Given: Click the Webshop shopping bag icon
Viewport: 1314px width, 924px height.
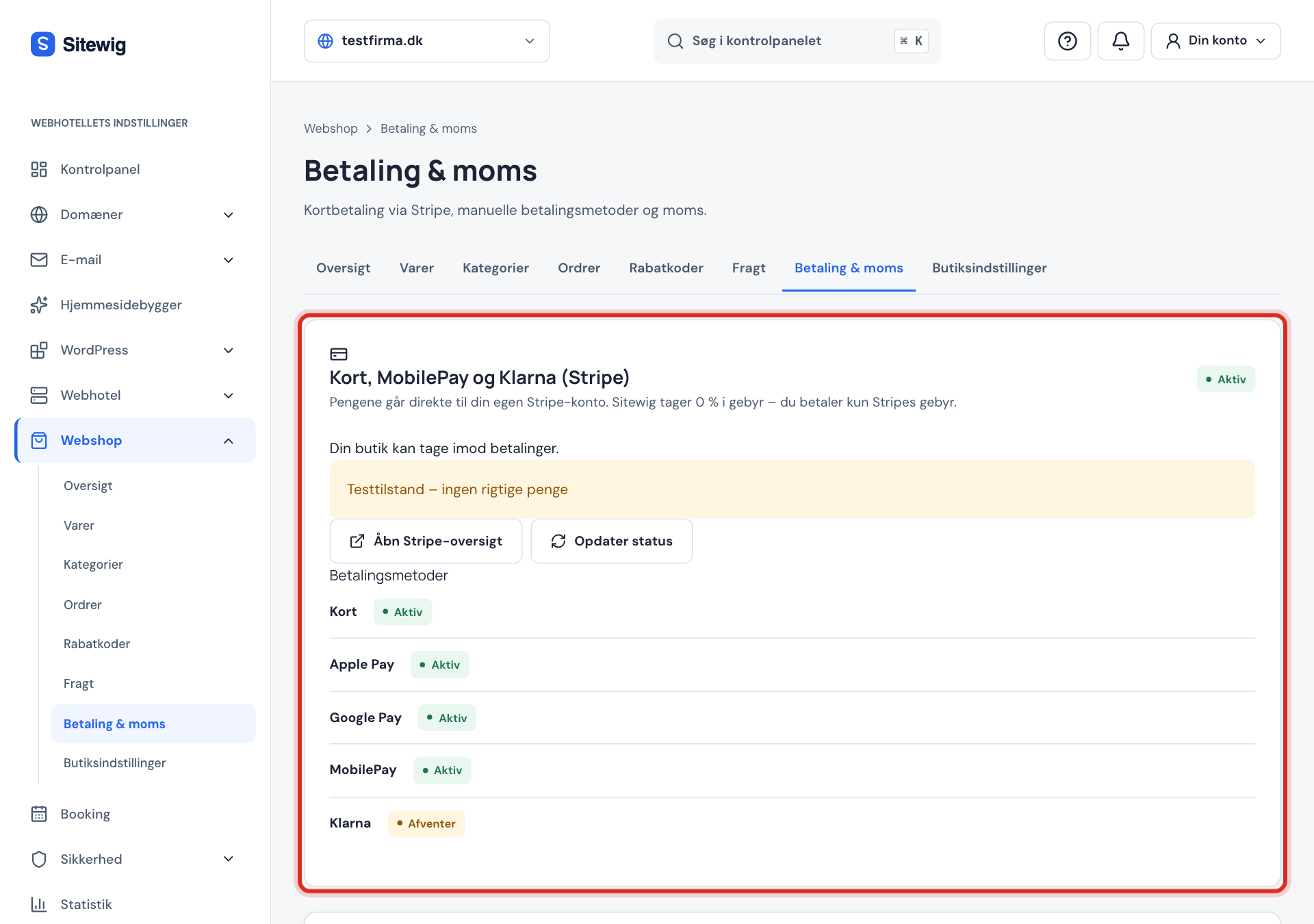Looking at the screenshot, I should click(39, 440).
